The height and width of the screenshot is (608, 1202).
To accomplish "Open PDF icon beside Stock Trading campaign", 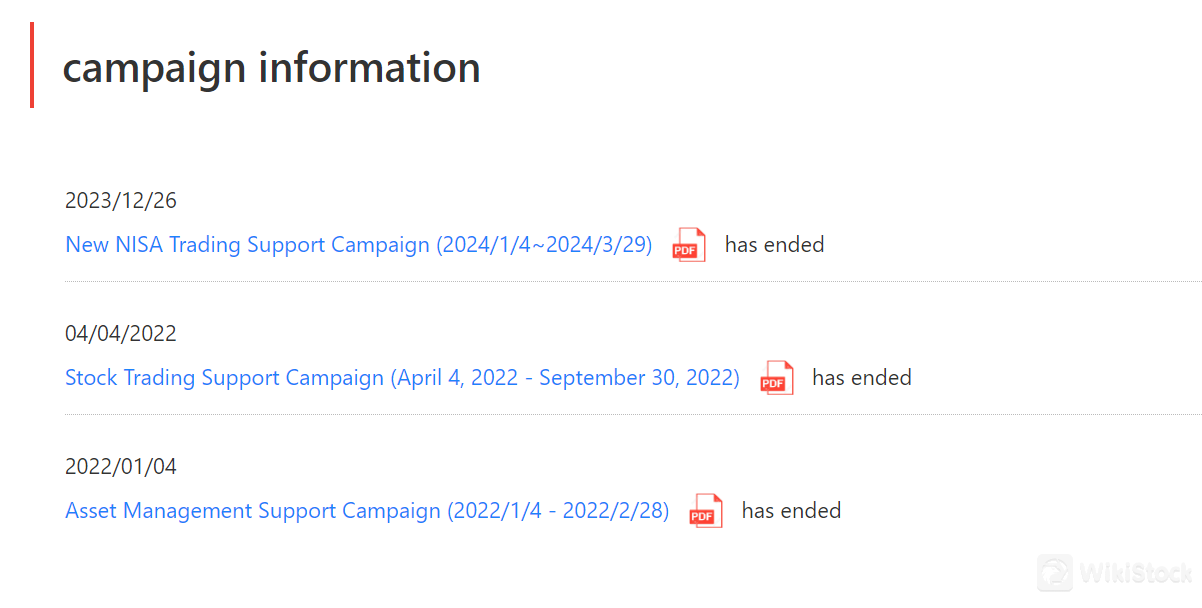I will [x=777, y=378].
